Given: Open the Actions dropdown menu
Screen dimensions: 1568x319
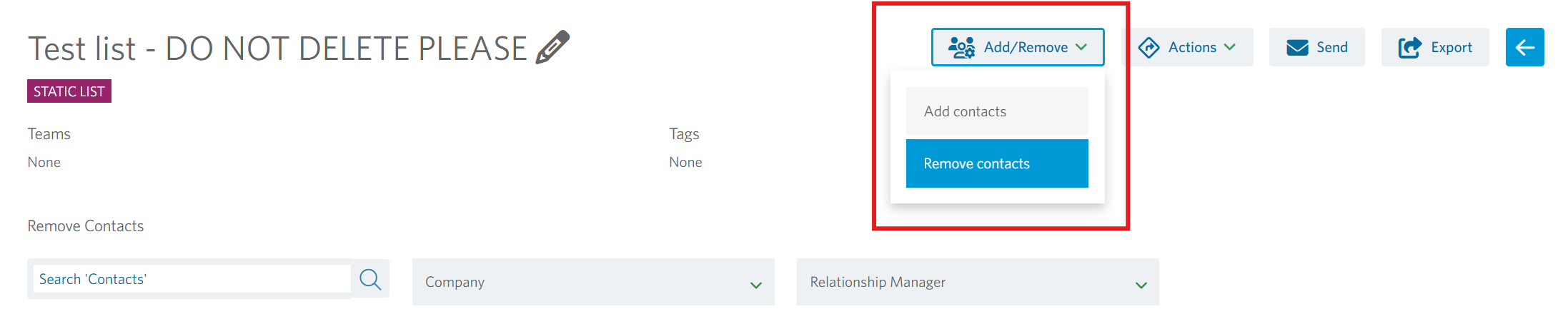Looking at the screenshot, I should tap(1187, 47).
